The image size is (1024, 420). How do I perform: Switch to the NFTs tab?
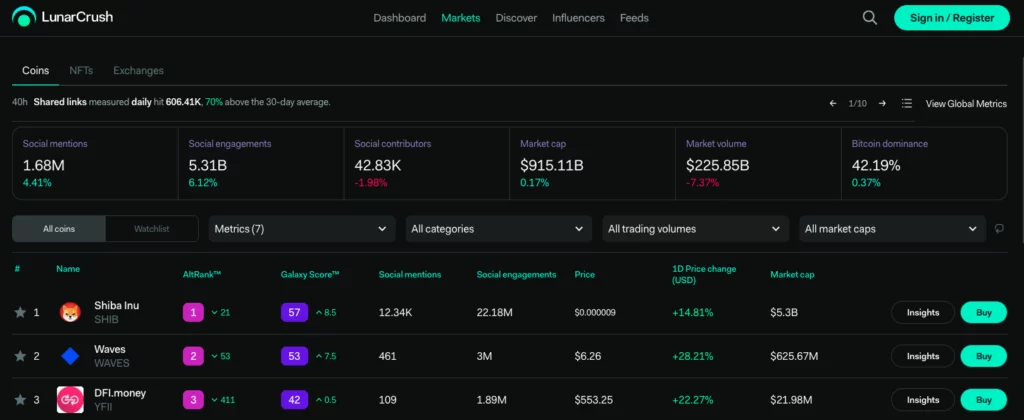pos(81,71)
